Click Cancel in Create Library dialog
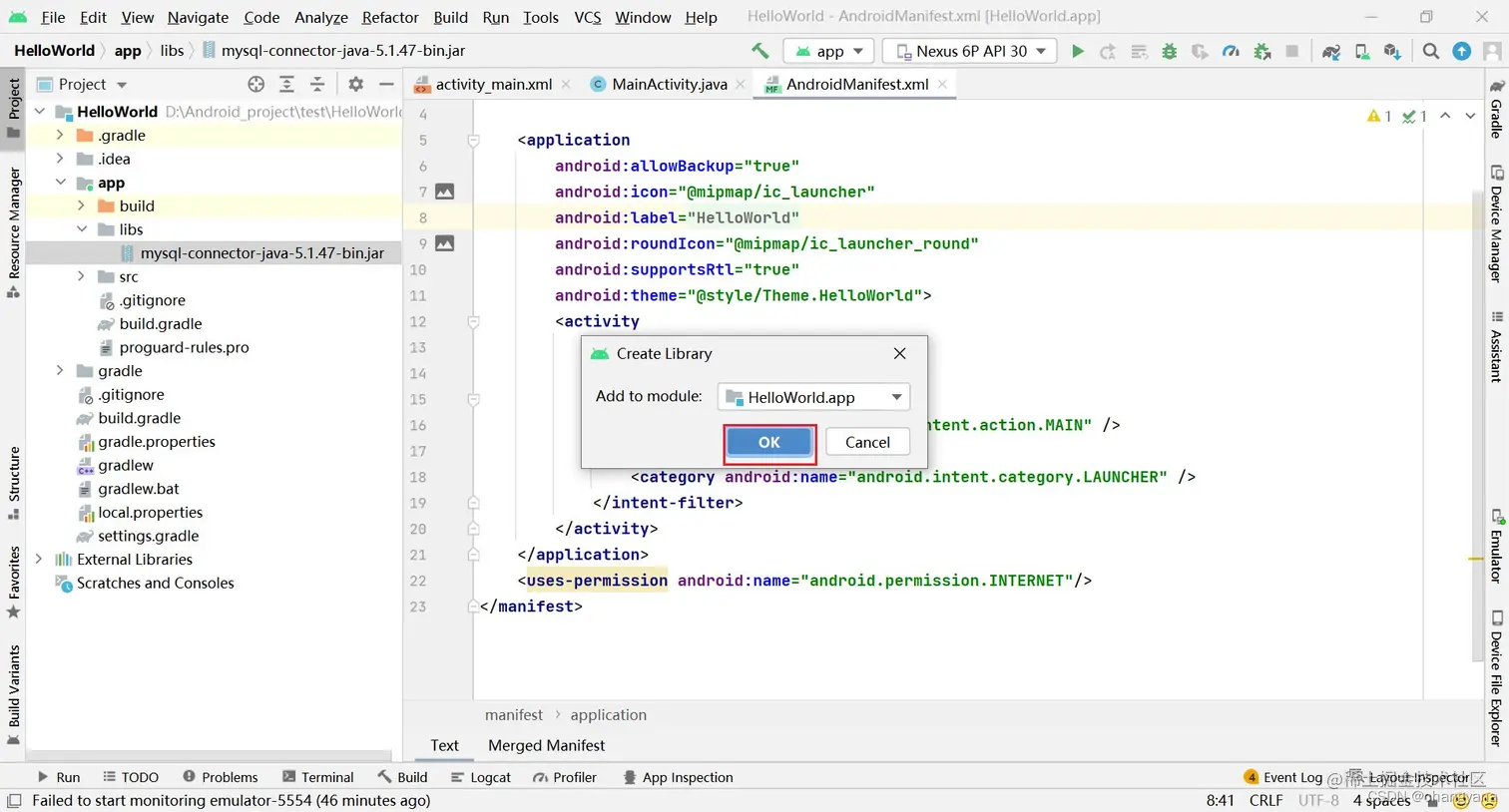 click(x=867, y=442)
